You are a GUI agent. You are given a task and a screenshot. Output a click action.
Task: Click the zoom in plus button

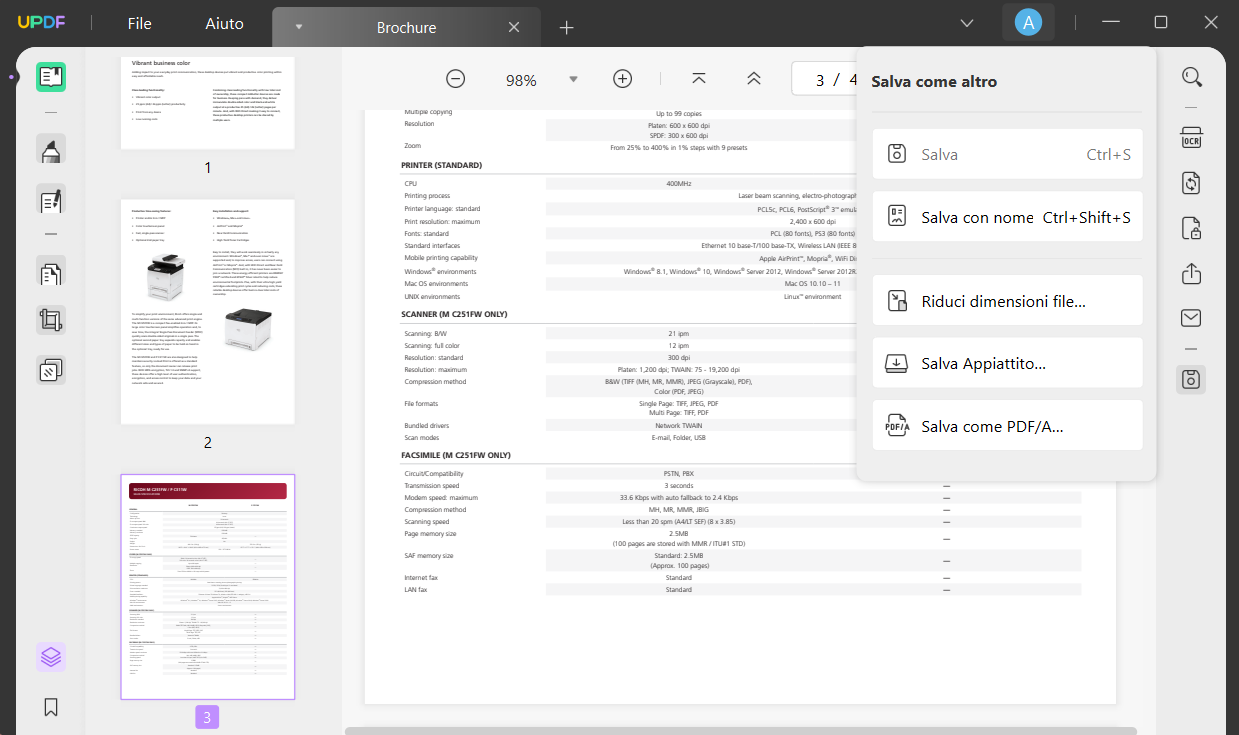pos(622,79)
